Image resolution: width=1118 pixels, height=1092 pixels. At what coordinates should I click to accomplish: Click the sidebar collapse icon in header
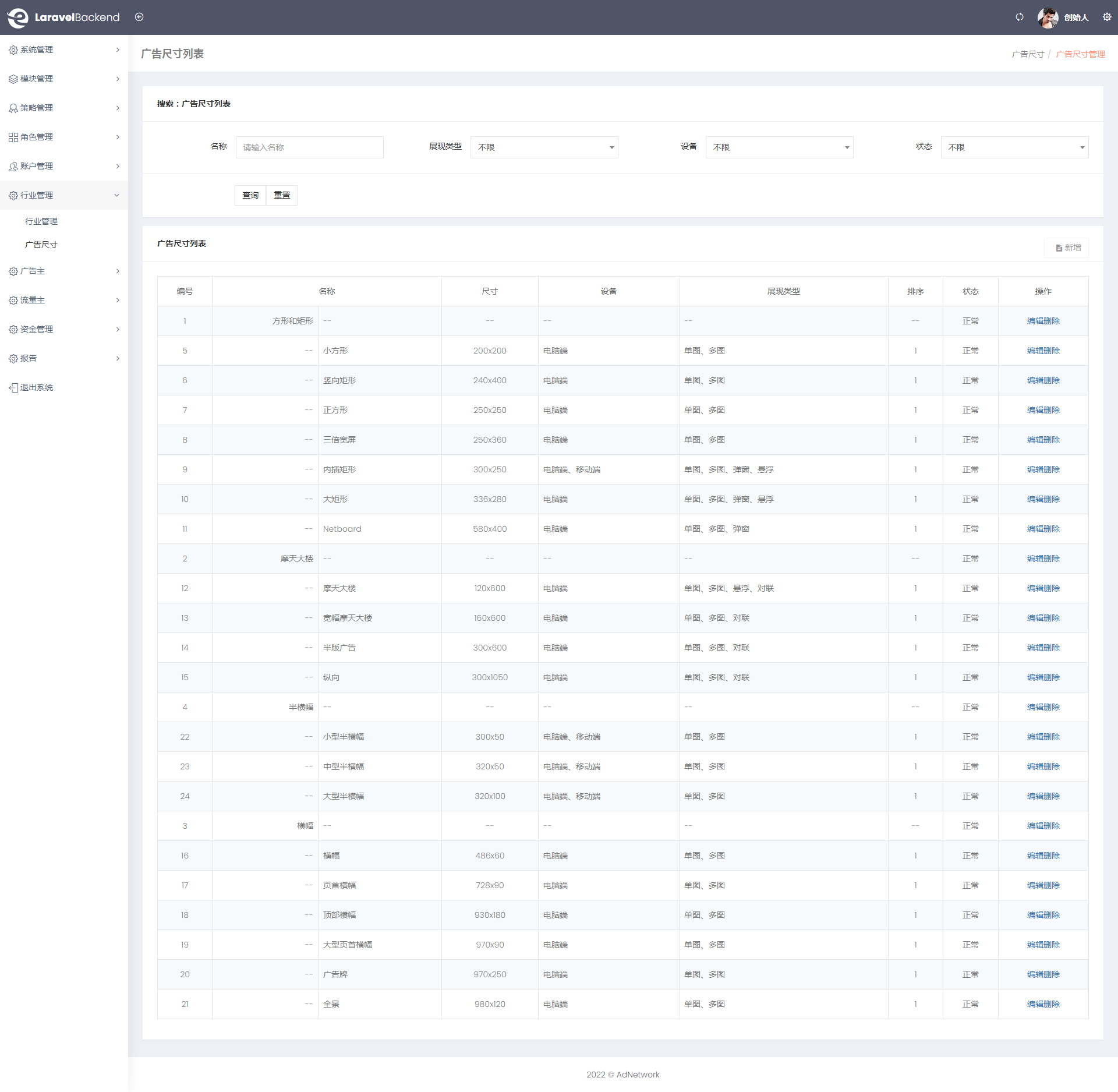tap(139, 17)
